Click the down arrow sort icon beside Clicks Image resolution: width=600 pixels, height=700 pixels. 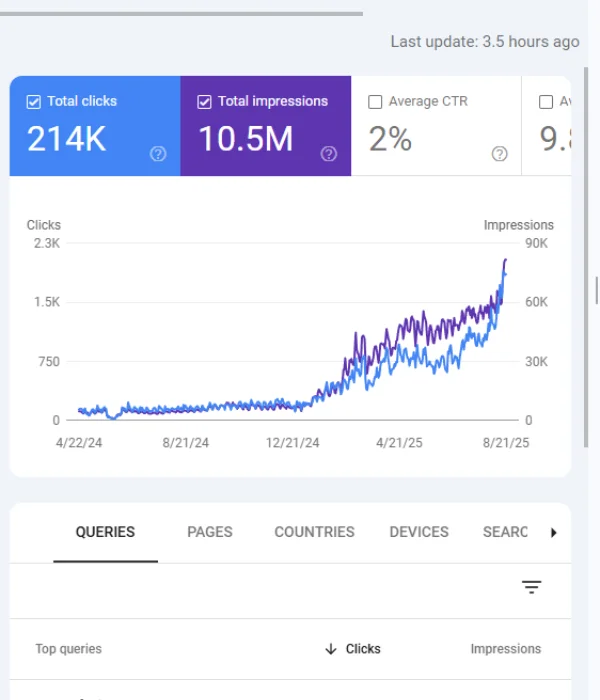point(331,649)
